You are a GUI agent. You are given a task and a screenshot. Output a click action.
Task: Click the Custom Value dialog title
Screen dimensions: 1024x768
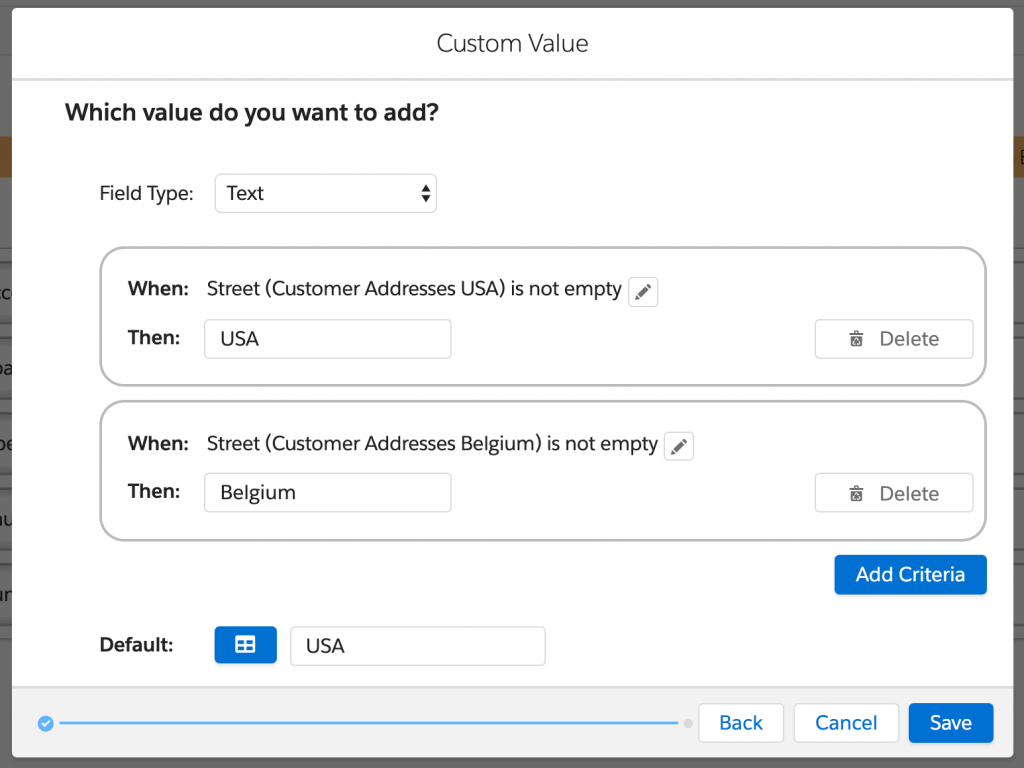click(x=512, y=43)
